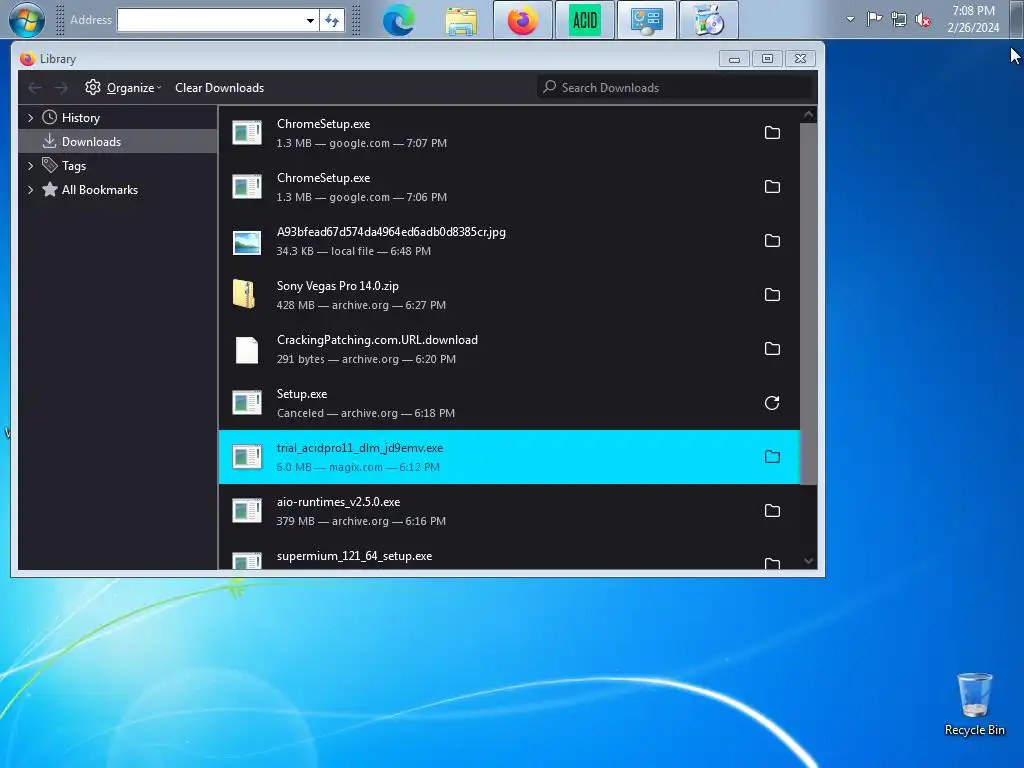Expand the Tags tree node
The height and width of the screenshot is (768, 1024).
click(30, 166)
